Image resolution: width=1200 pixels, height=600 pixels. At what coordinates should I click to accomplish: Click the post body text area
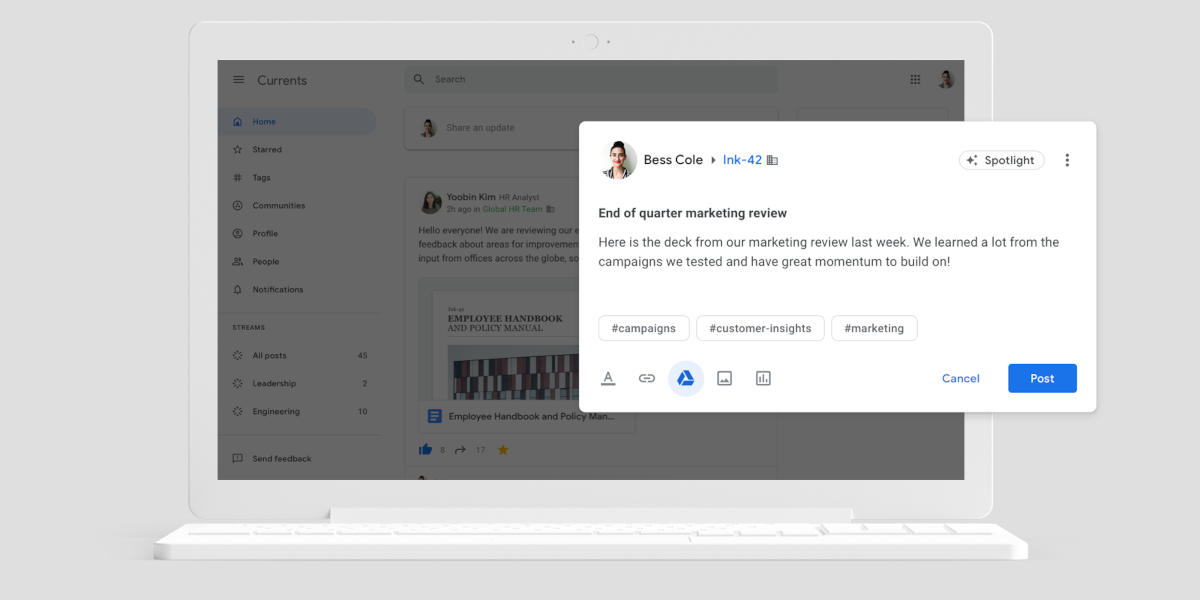click(x=828, y=252)
